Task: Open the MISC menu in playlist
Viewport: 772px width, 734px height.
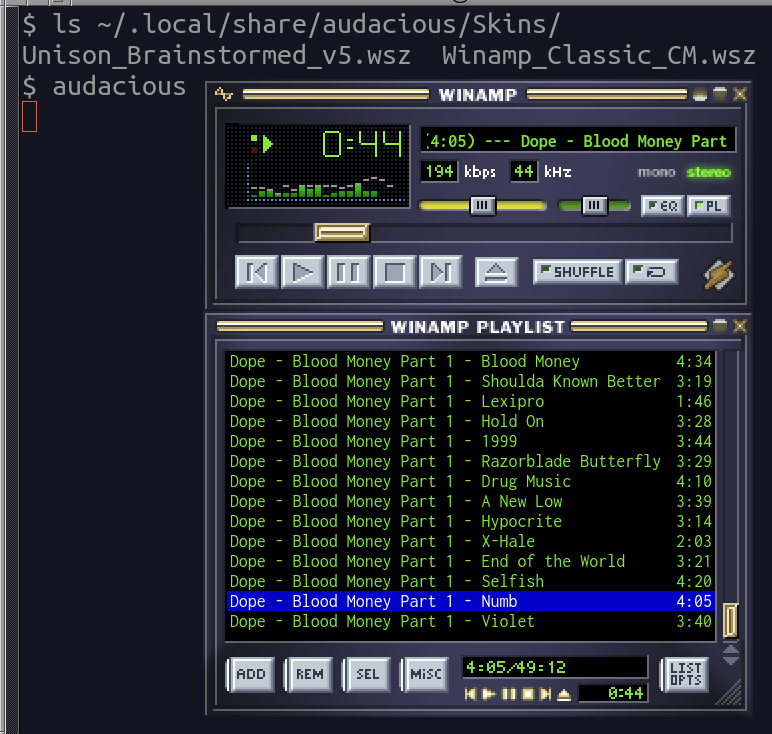Action: click(x=425, y=675)
